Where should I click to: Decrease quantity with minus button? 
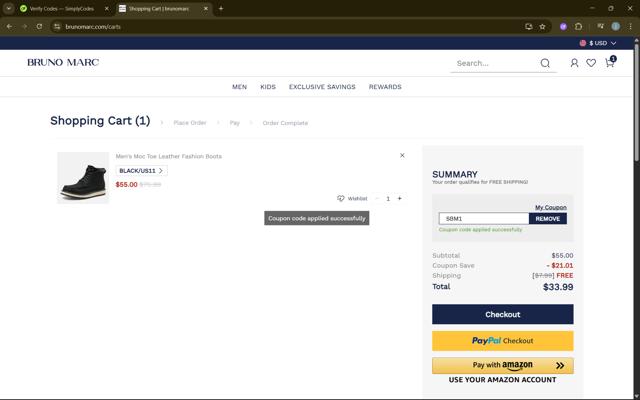coord(377,198)
